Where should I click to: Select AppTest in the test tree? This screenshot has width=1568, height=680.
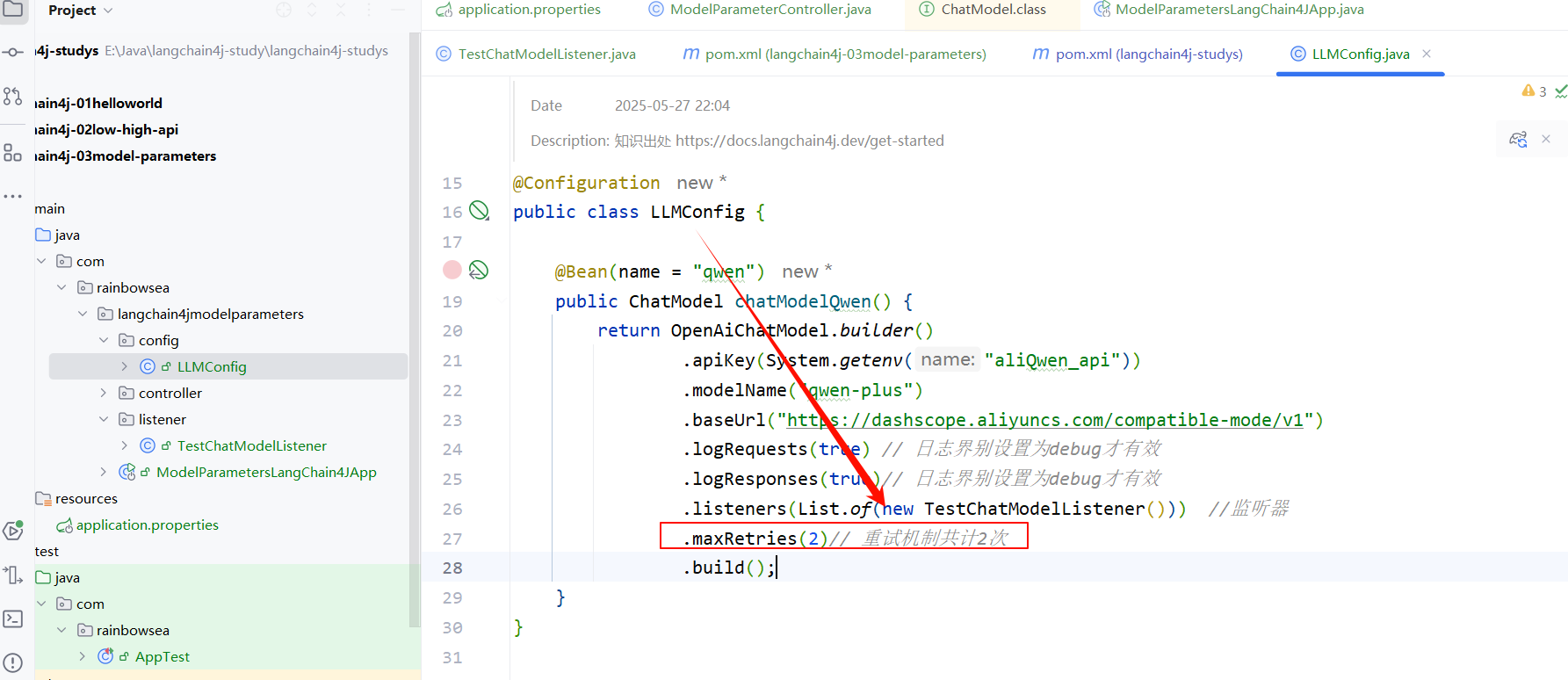[162, 656]
